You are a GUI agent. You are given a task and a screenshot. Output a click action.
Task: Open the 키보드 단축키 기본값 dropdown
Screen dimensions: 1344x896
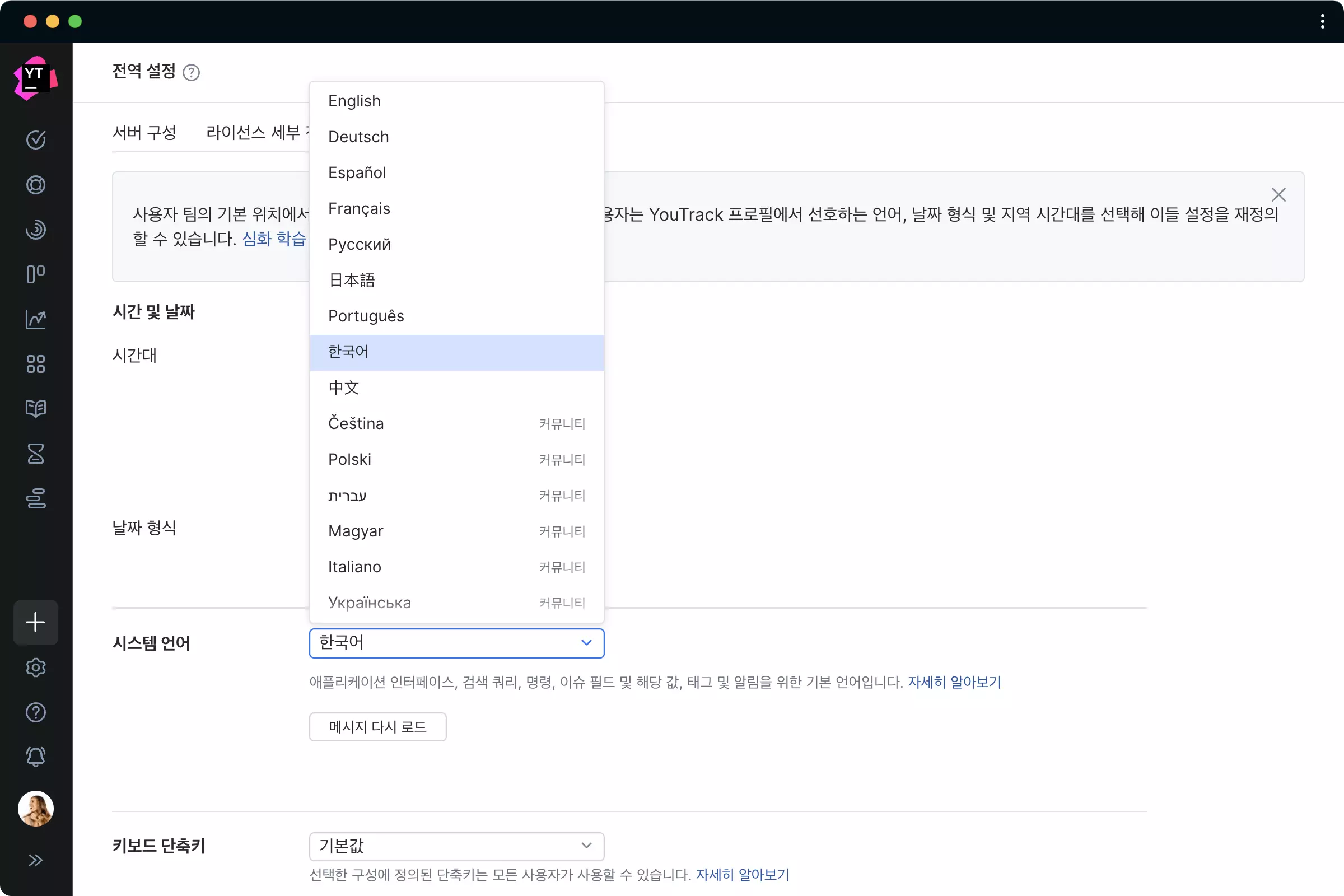coord(456,846)
